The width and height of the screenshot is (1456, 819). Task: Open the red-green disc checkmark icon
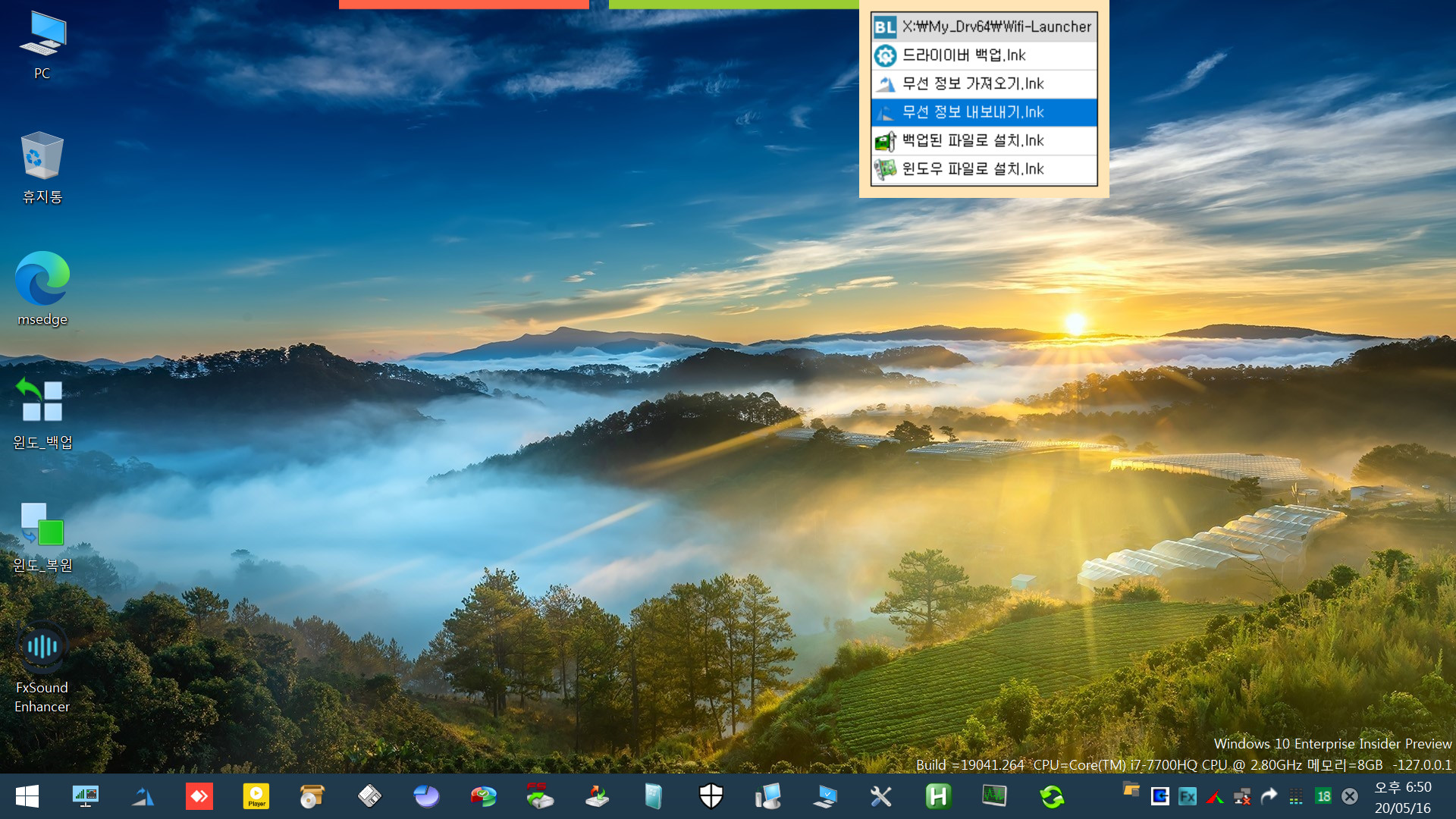[483, 796]
